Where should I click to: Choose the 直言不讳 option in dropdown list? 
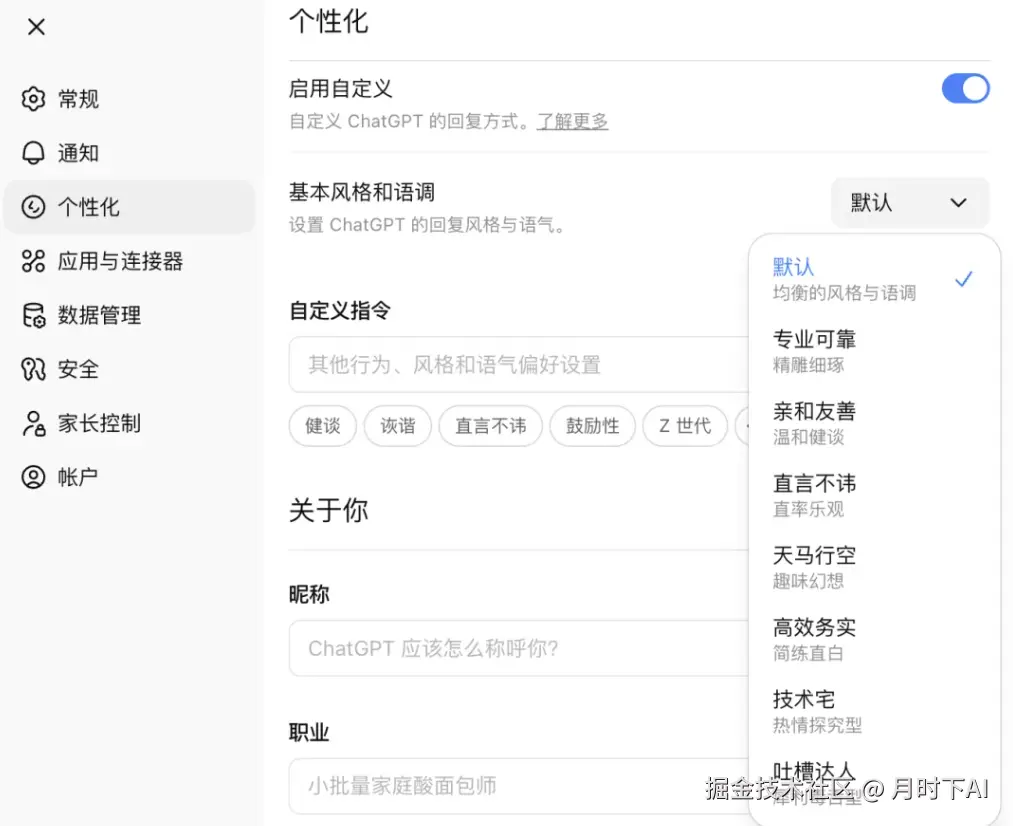873,495
